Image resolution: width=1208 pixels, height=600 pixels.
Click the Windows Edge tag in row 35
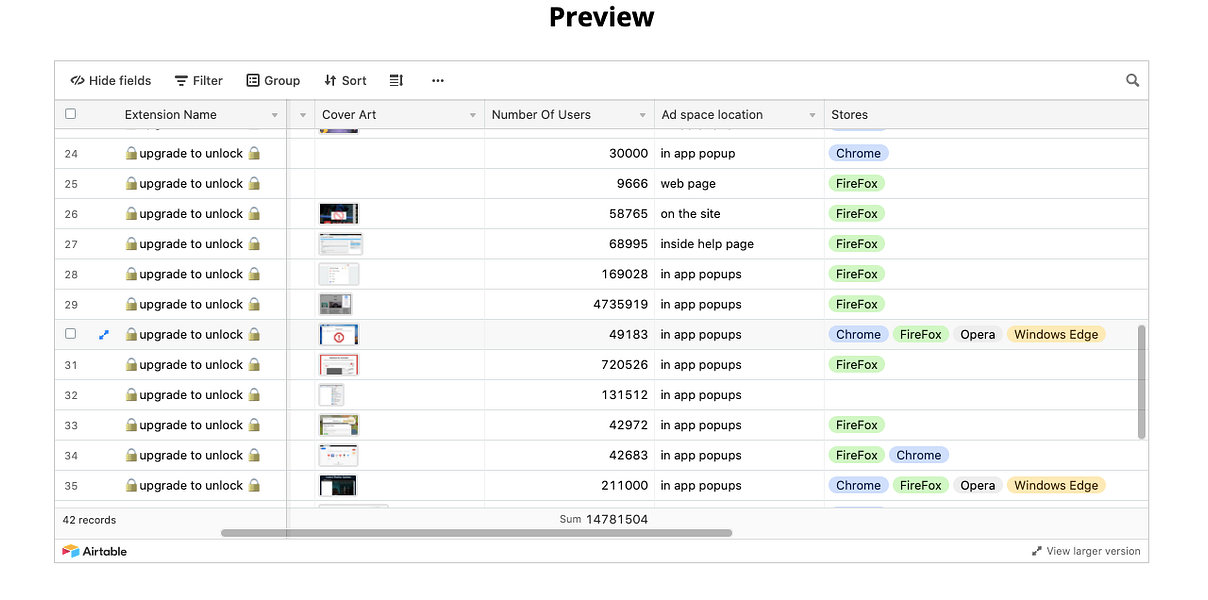(x=1056, y=485)
